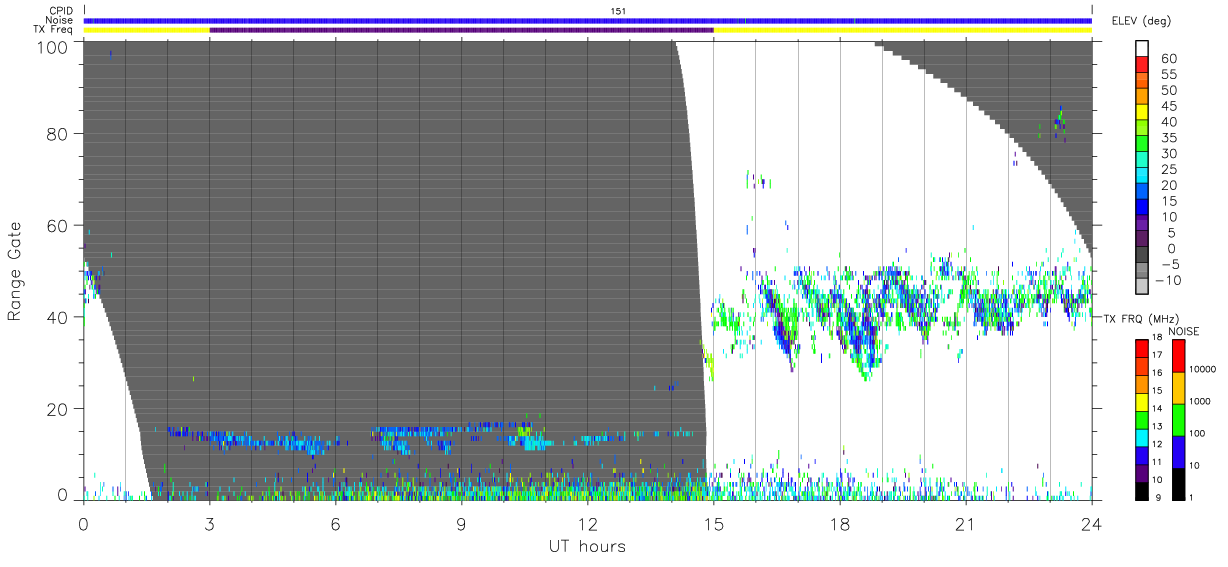The height and width of the screenshot is (567, 1228).
Task: Click the UT hours axis title
Action: pos(587,546)
